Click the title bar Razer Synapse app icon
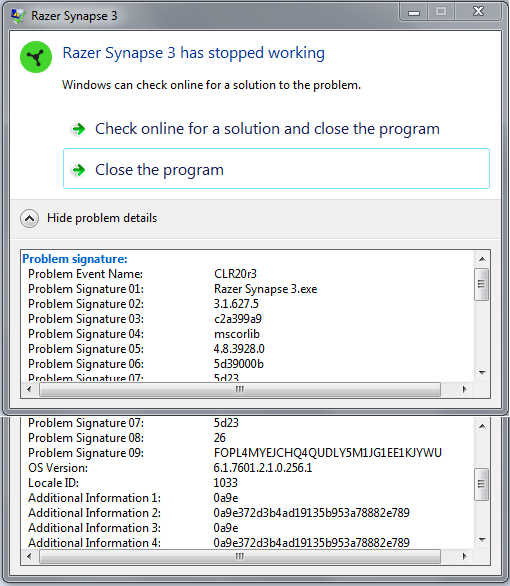The height and width of the screenshot is (586, 510). [x=18, y=16]
